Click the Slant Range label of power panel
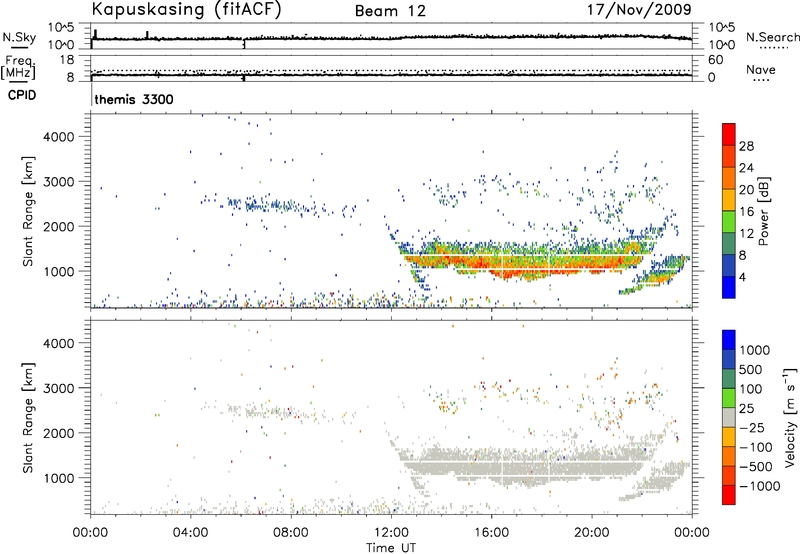 pos(28,211)
